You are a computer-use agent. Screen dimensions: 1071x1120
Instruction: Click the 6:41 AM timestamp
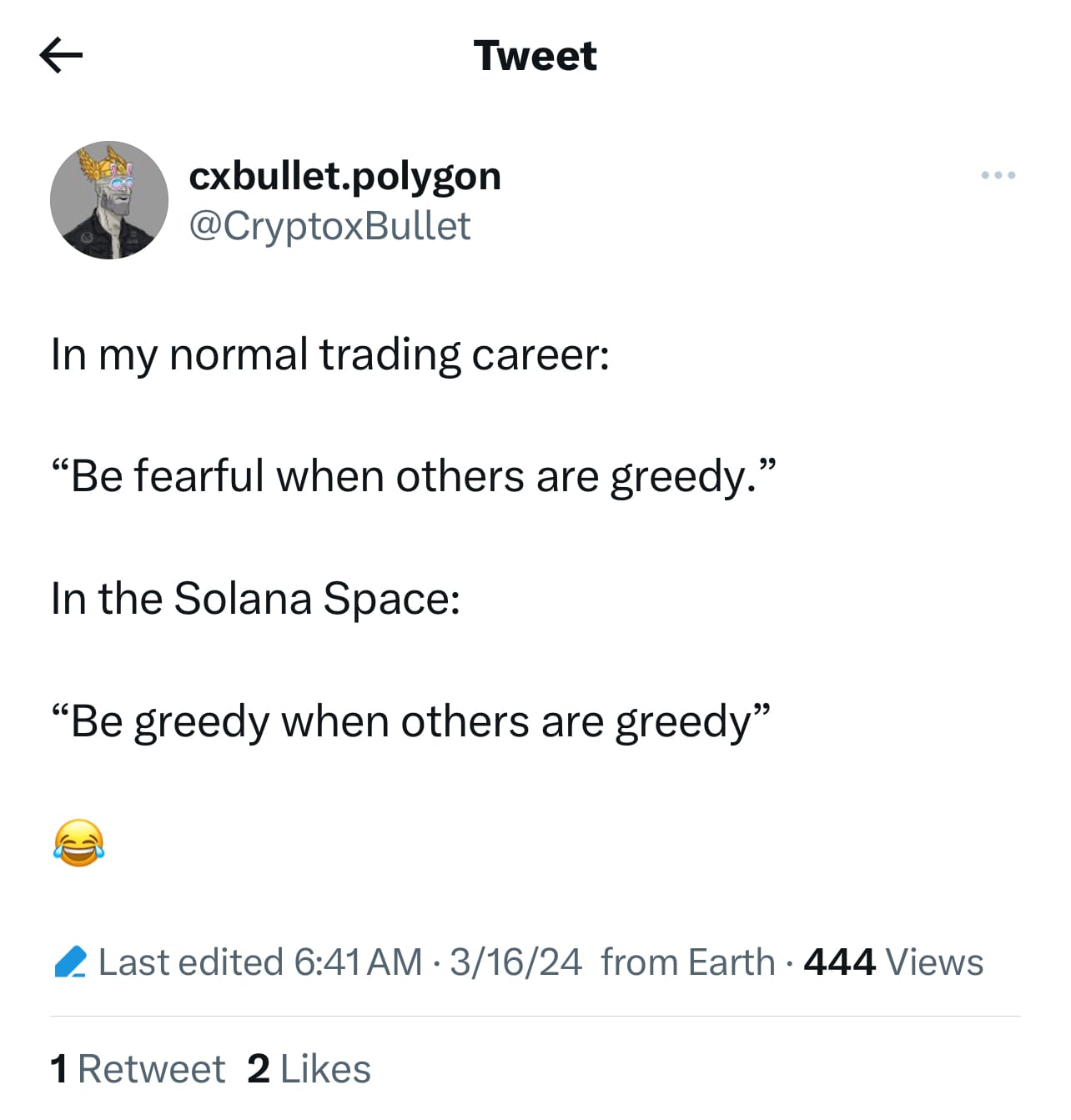(x=358, y=962)
